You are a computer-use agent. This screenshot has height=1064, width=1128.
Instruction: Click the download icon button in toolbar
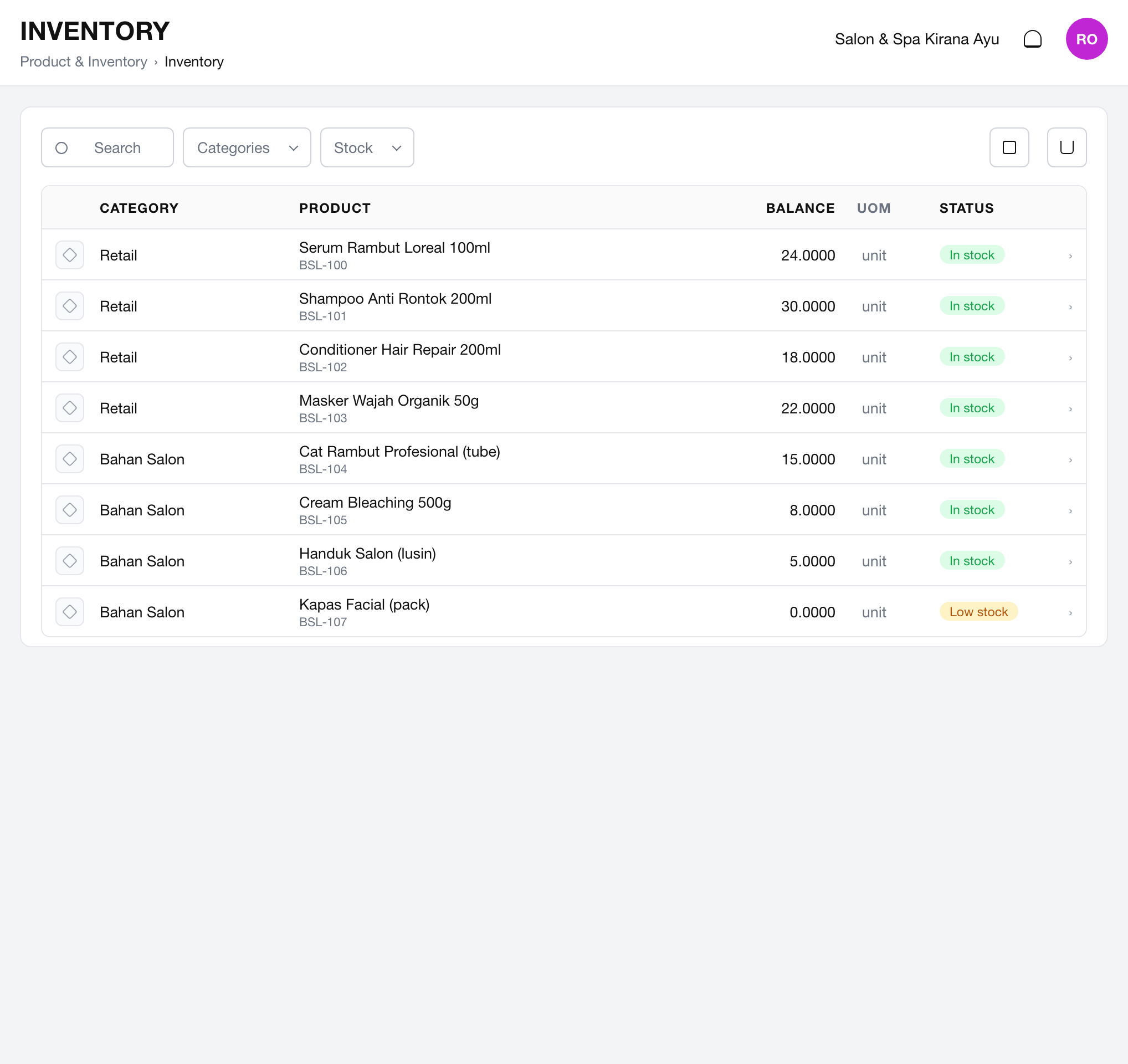point(1066,147)
